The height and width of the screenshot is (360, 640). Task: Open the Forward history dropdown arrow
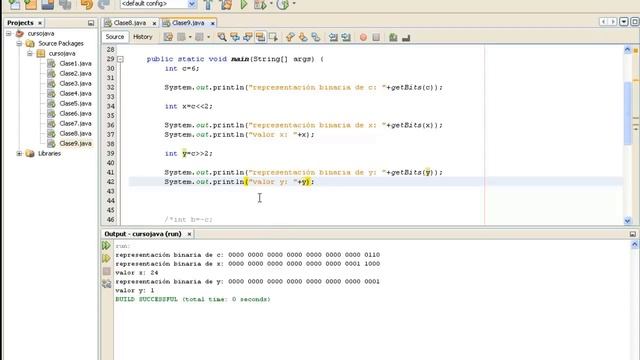pyautogui.click(x=208, y=37)
